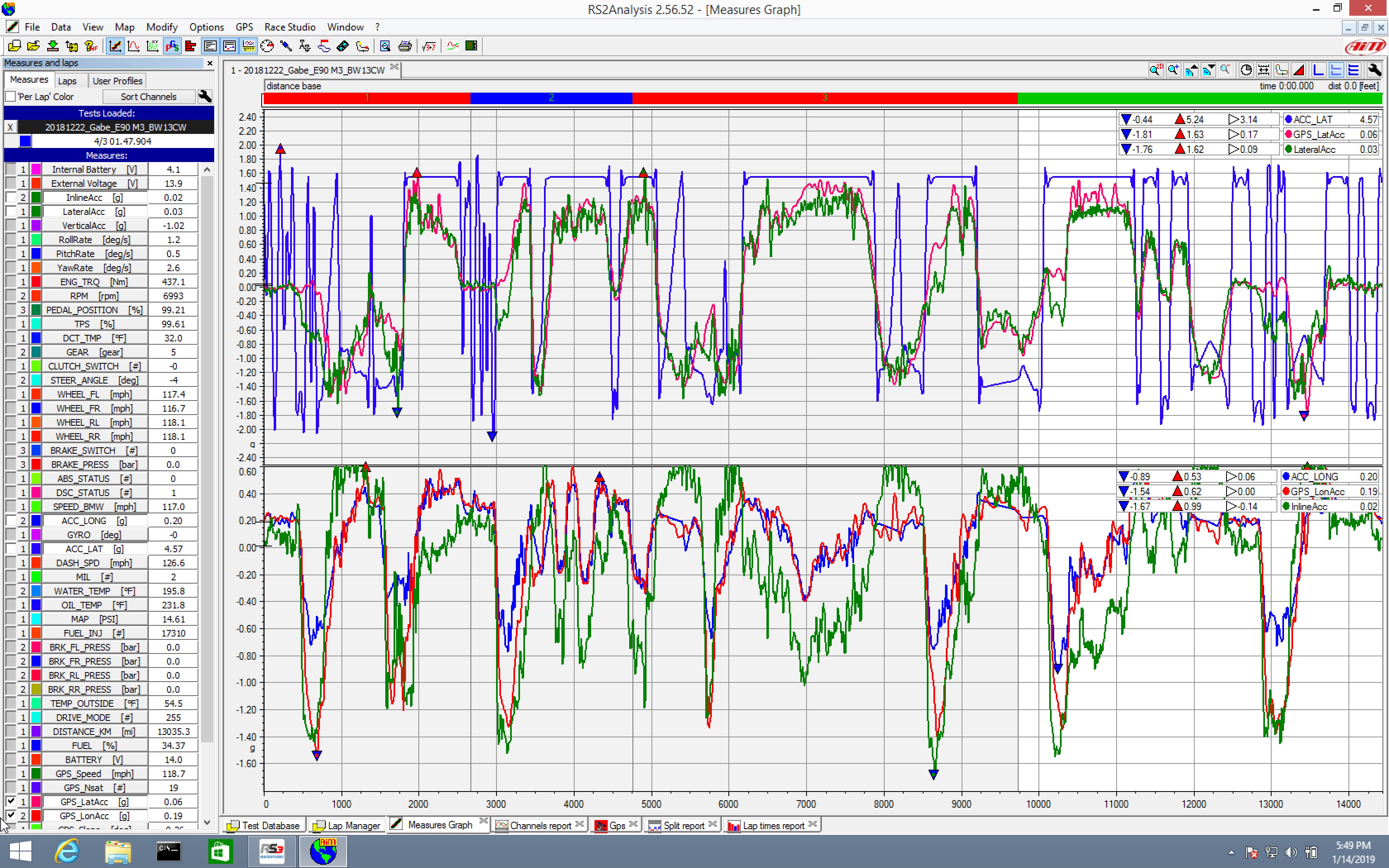
Task: Check the ACC_LONG channel checkbox
Action: tap(11, 521)
